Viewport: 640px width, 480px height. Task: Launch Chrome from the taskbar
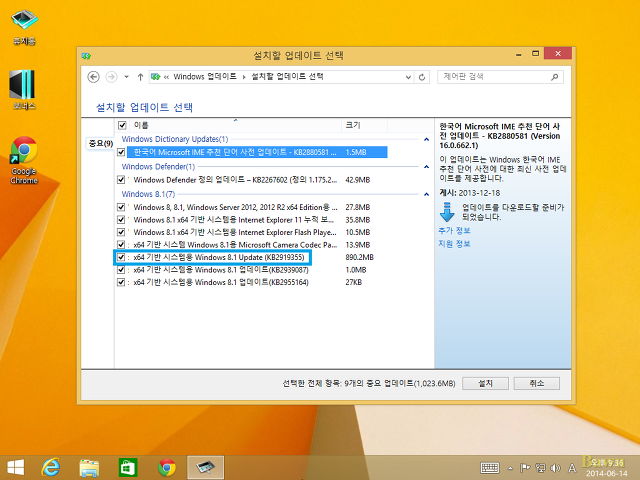(x=167, y=468)
